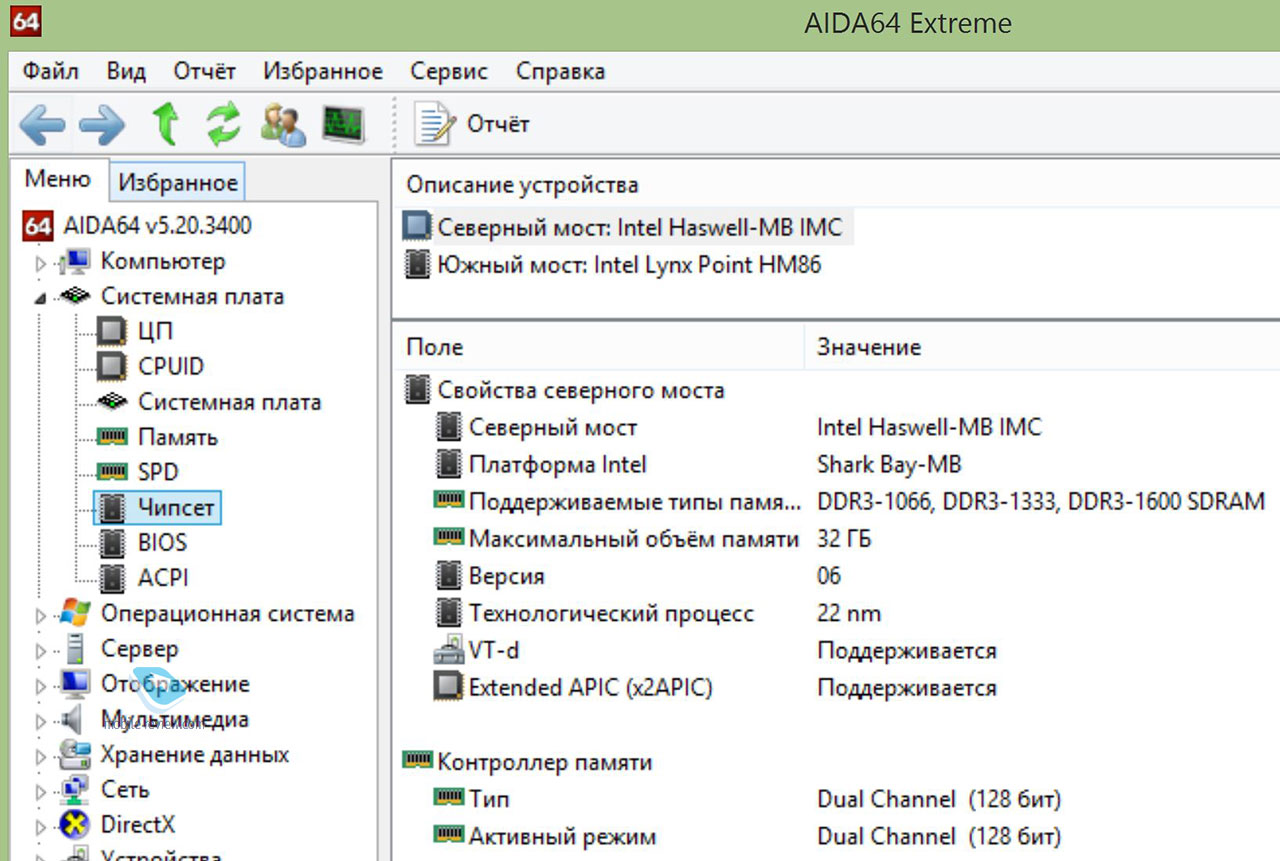
Task: Click the Сеть network icon
Action: pos(76,790)
